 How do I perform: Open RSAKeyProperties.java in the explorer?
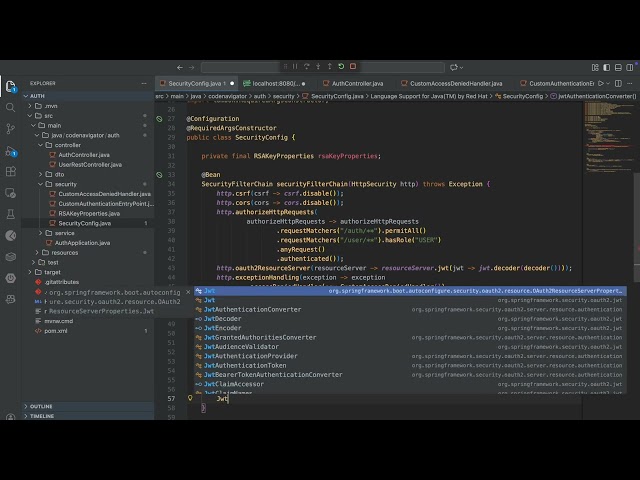click(x=89, y=213)
